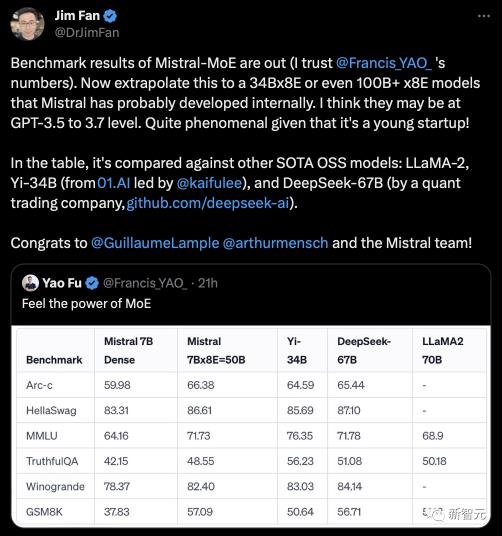Click the quoted tweet's 21h timestamp
Viewport: 502px width, 536px height.
(x=208, y=283)
